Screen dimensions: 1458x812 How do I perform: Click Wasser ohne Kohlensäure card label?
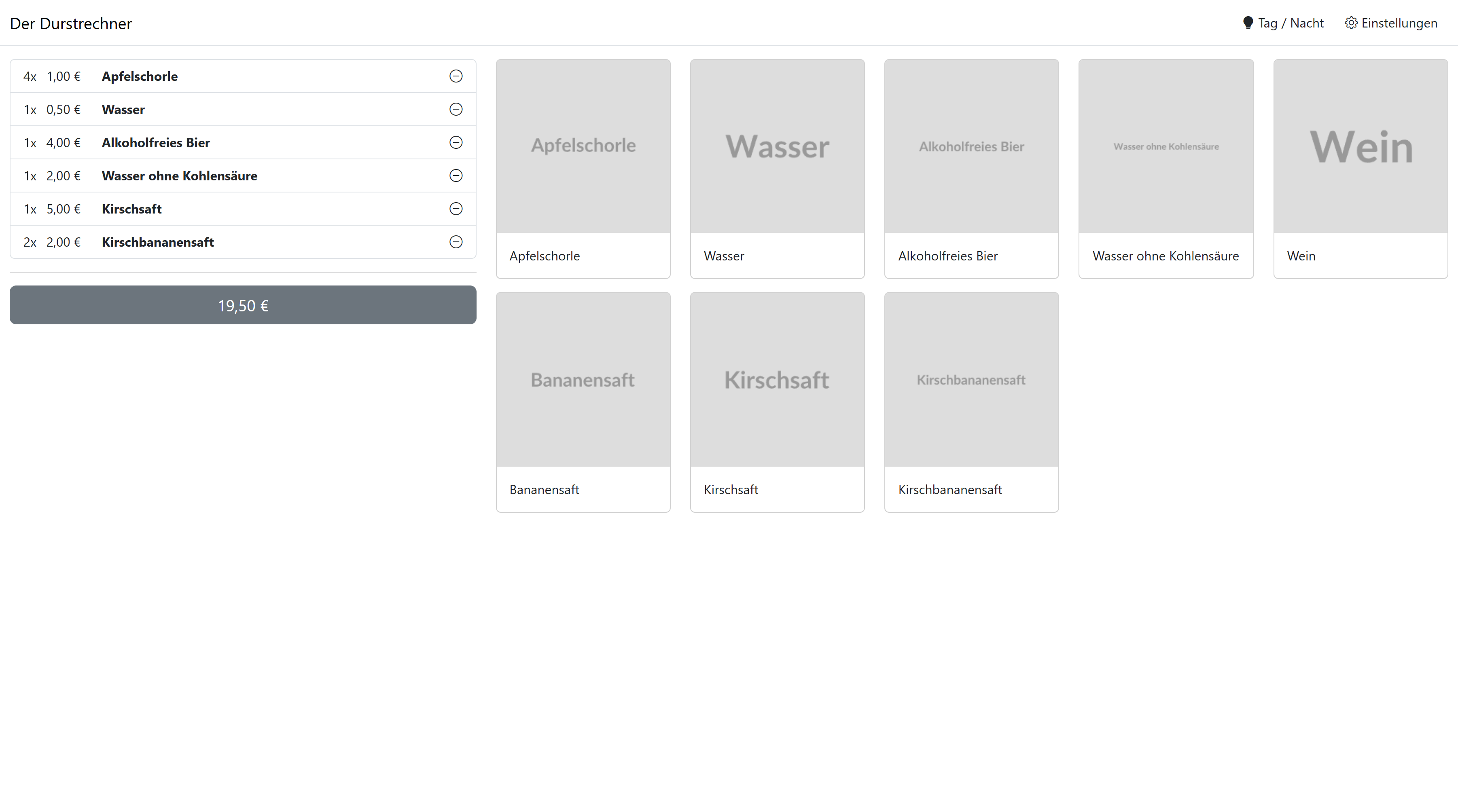click(x=1166, y=256)
